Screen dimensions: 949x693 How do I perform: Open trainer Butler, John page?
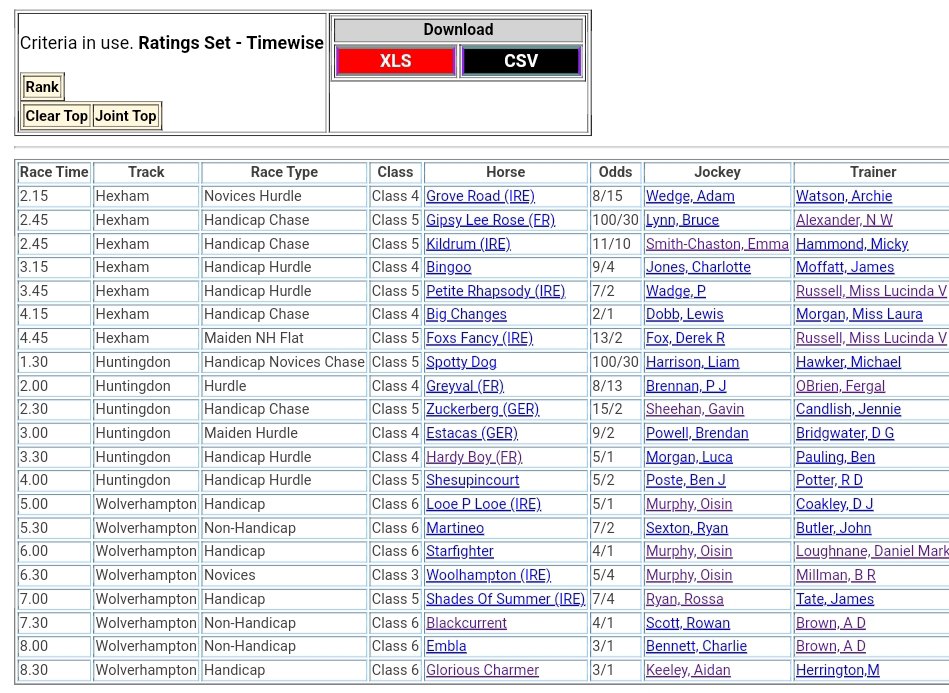pyautogui.click(x=833, y=528)
